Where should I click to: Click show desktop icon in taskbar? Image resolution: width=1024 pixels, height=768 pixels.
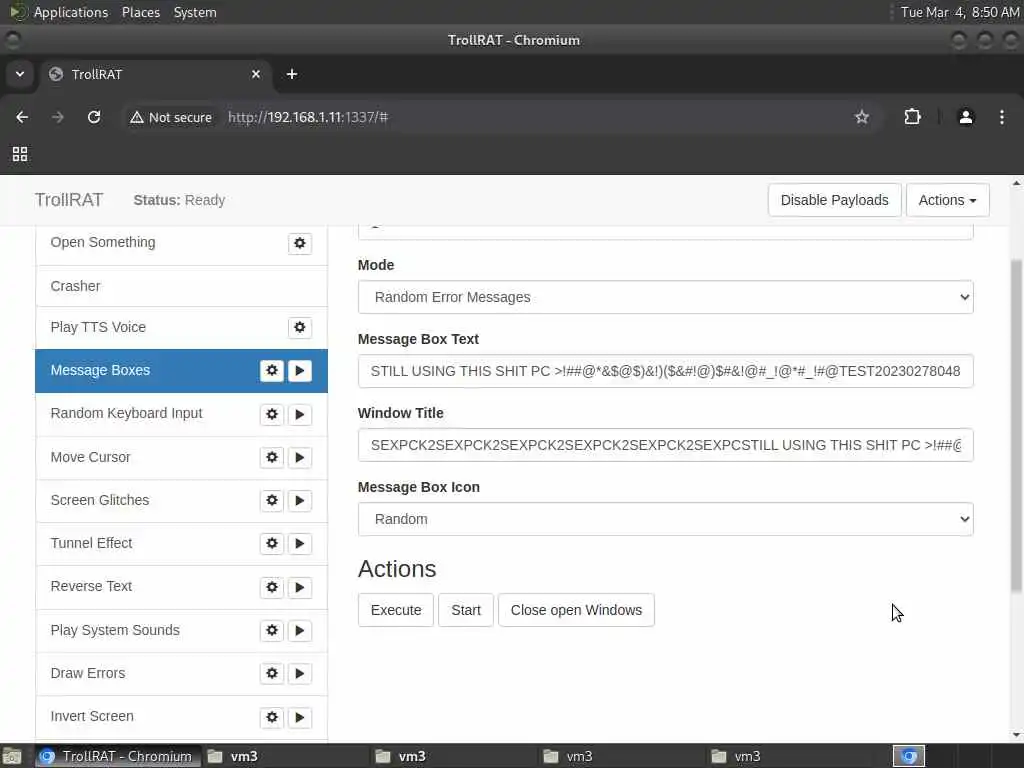[x=12, y=756]
